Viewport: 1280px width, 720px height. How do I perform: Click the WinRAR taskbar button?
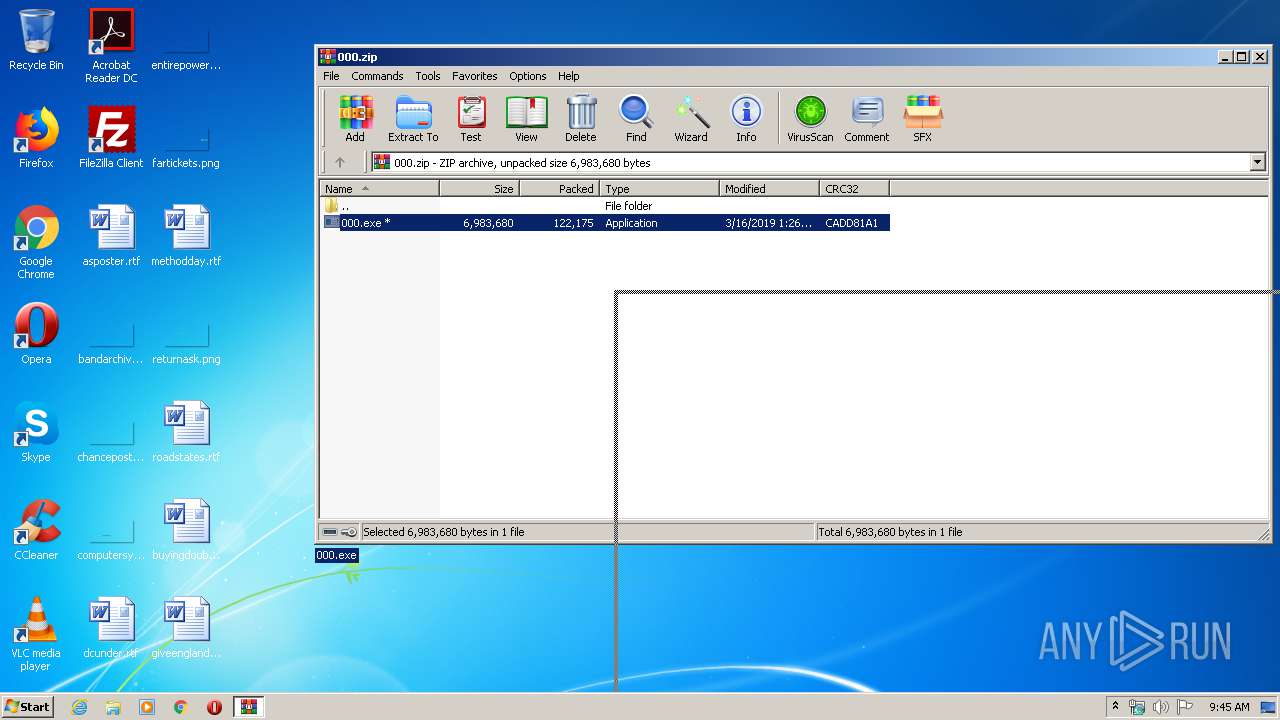[x=248, y=707]
